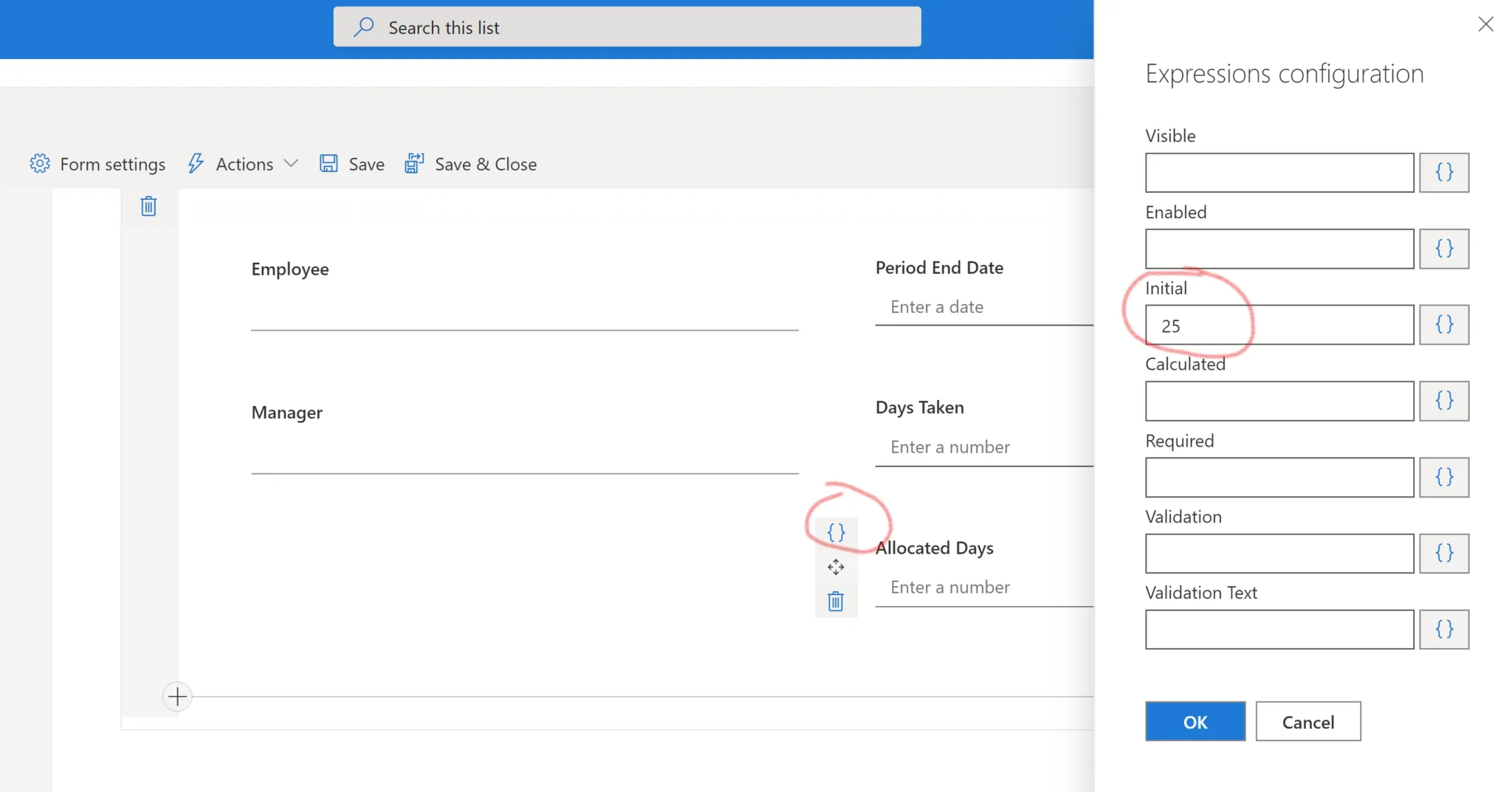
Task: Open the Form settings gear icon
Action: pyautogui.click(x=40, y=164)
